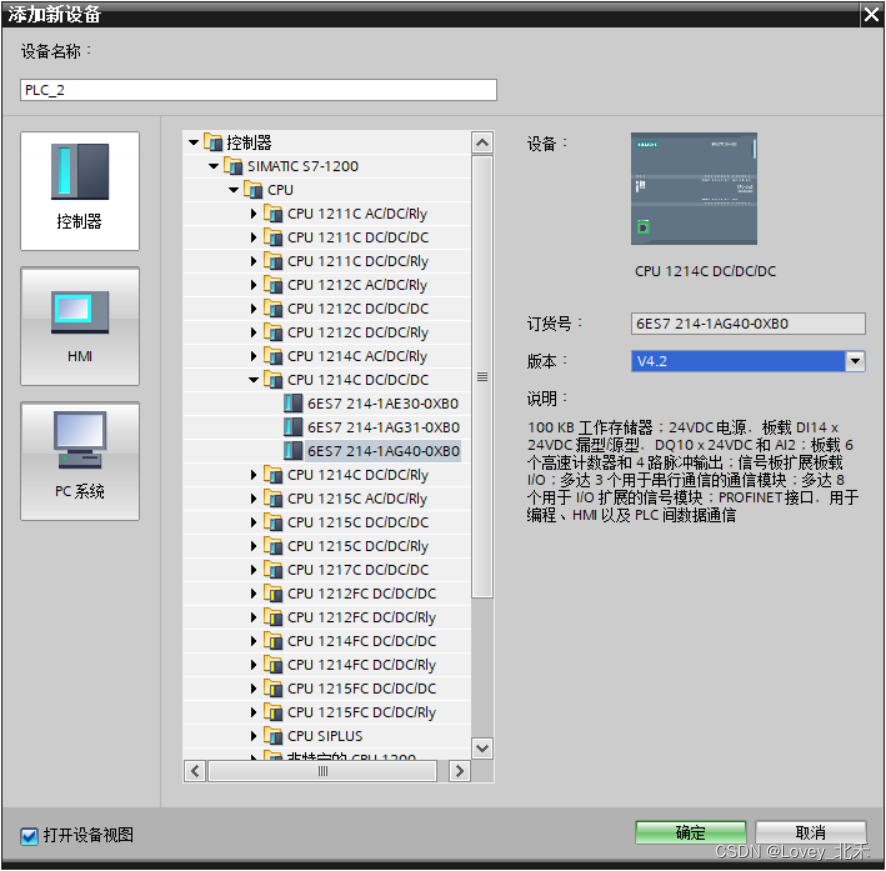Expand the CPU 1214C DC/DC/Rly node
This screenshot has width=886, height=871.
(254, 475)
